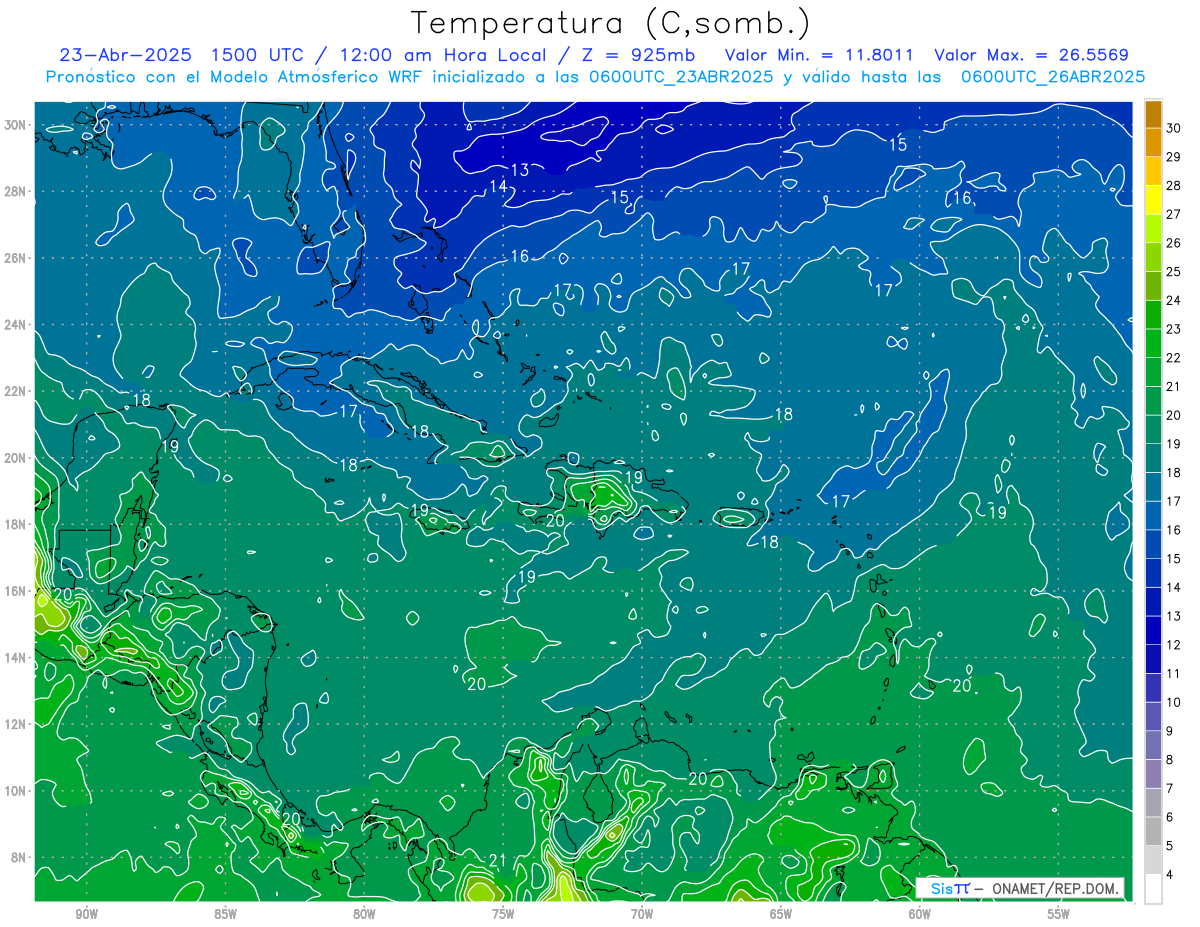This screenshot has width=1200, height=927.
Task: Click the Temperatura (C,somb.) map title
Action: coord(611,23)
